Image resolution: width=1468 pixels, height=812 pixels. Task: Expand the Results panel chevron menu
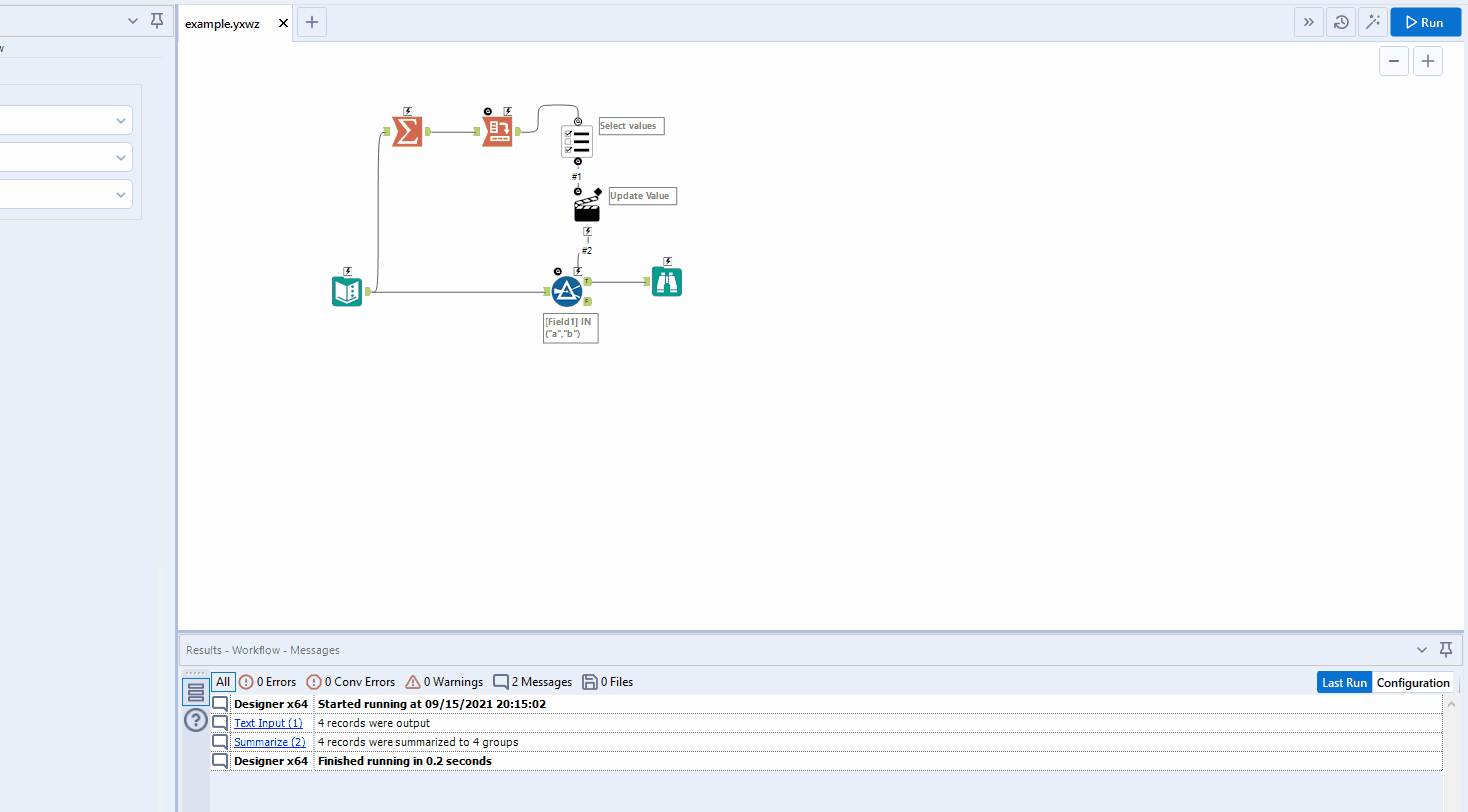1422,650
